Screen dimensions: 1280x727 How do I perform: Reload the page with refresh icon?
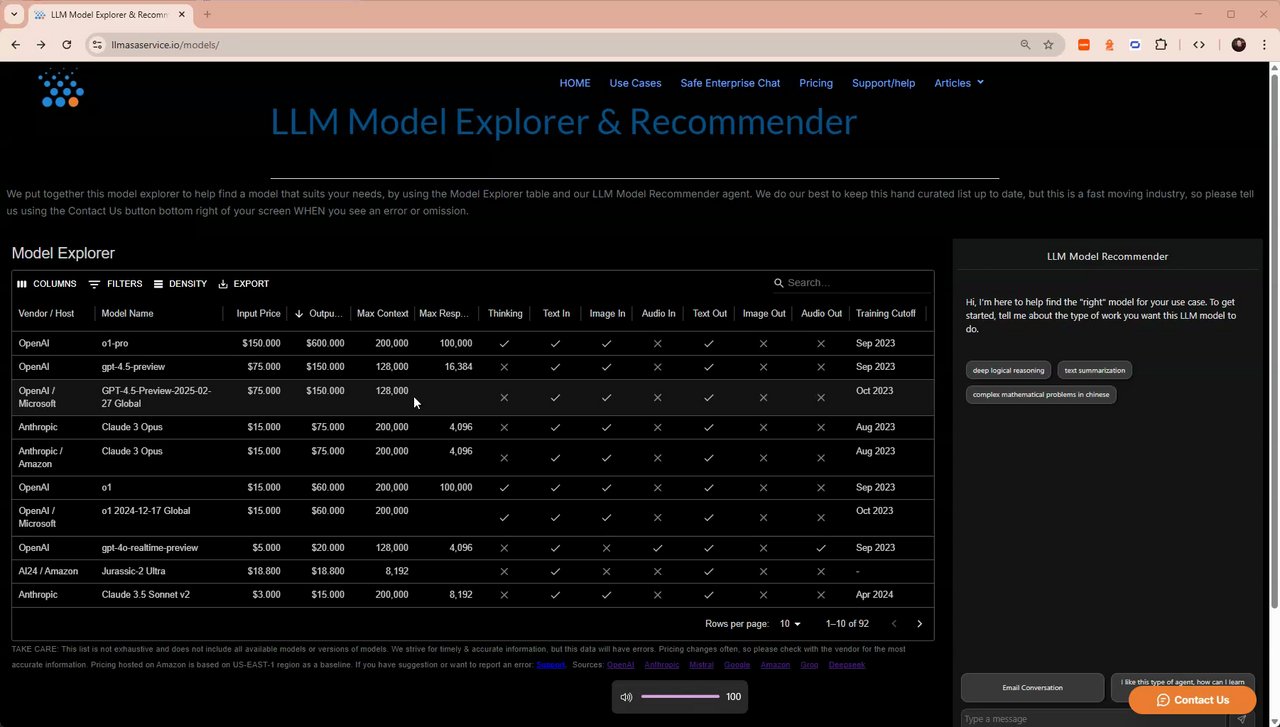pyautogui.click(x=67, y=45)
